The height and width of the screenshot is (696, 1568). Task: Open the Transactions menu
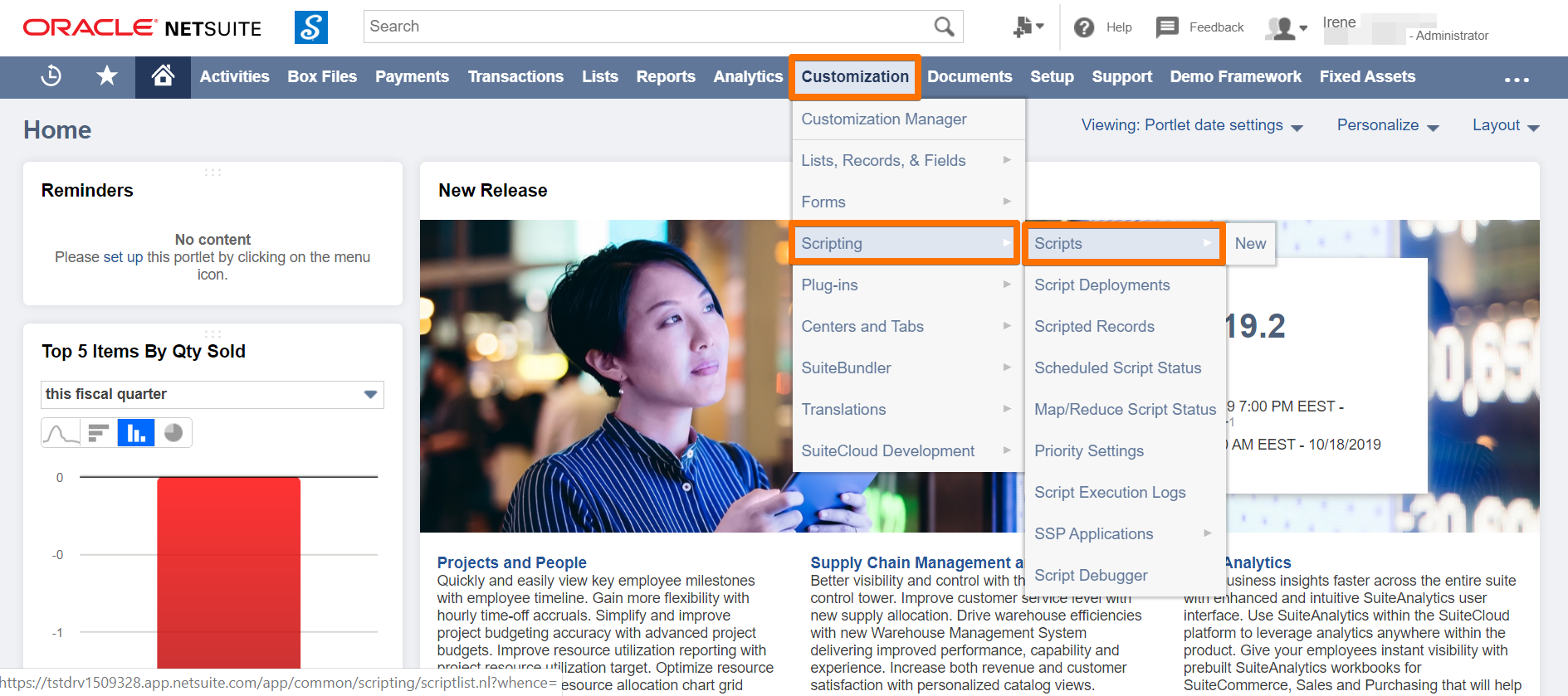(515, 77)
